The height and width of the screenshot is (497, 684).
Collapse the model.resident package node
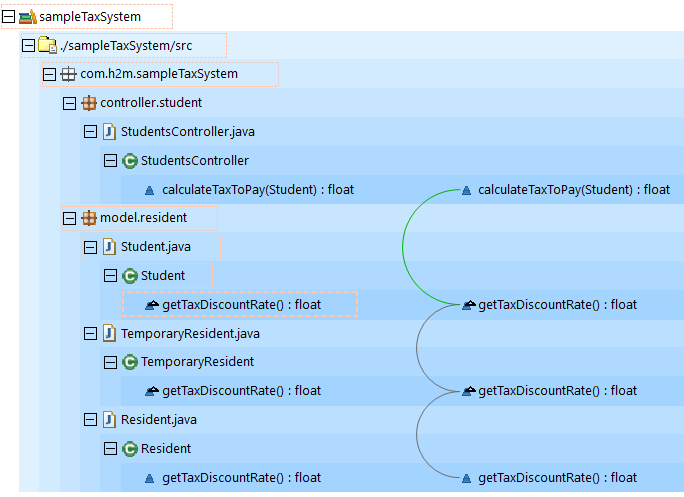pos(69,218)
